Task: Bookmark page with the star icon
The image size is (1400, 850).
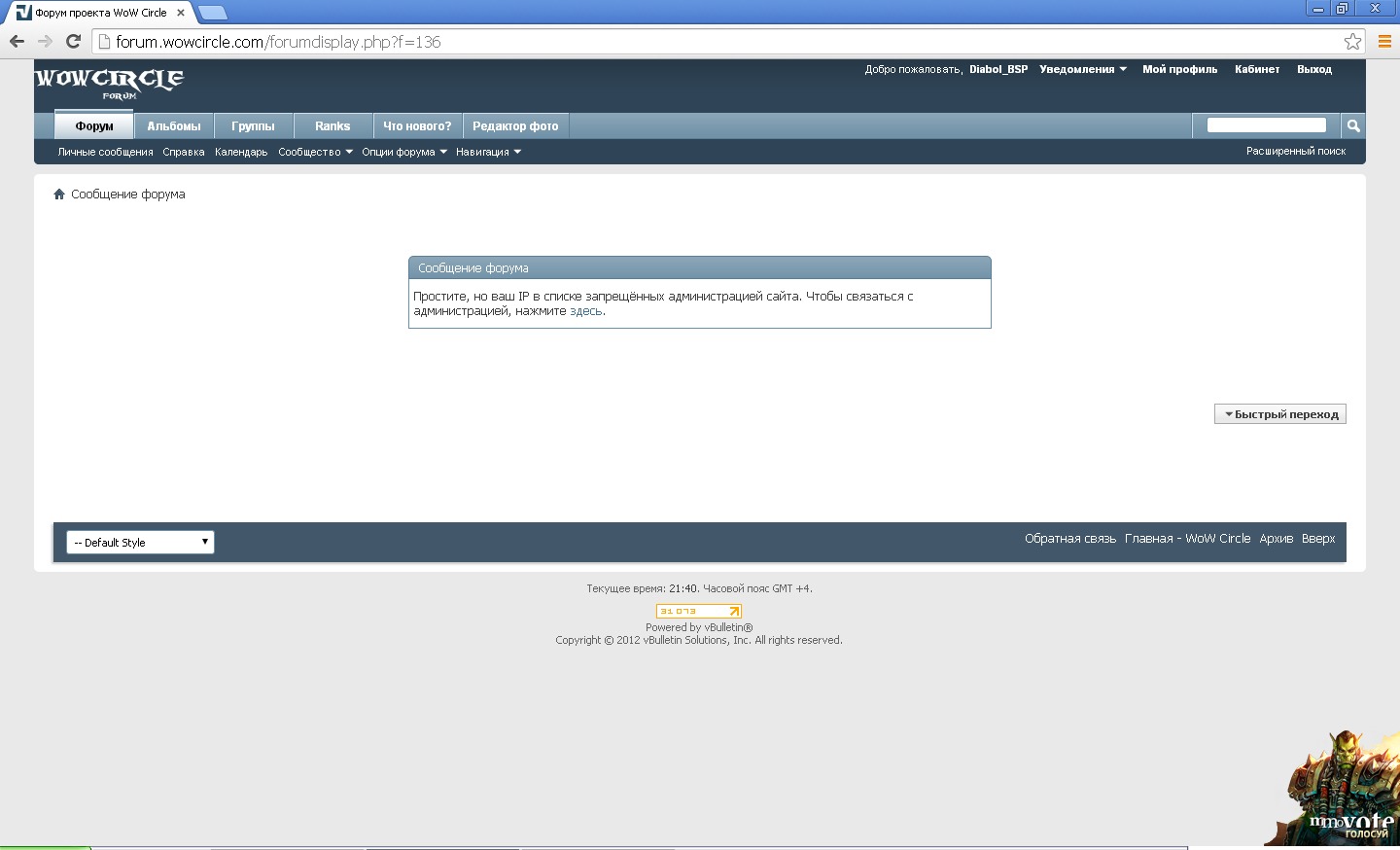Action: pyautogui.click(x=1352, y=41)
